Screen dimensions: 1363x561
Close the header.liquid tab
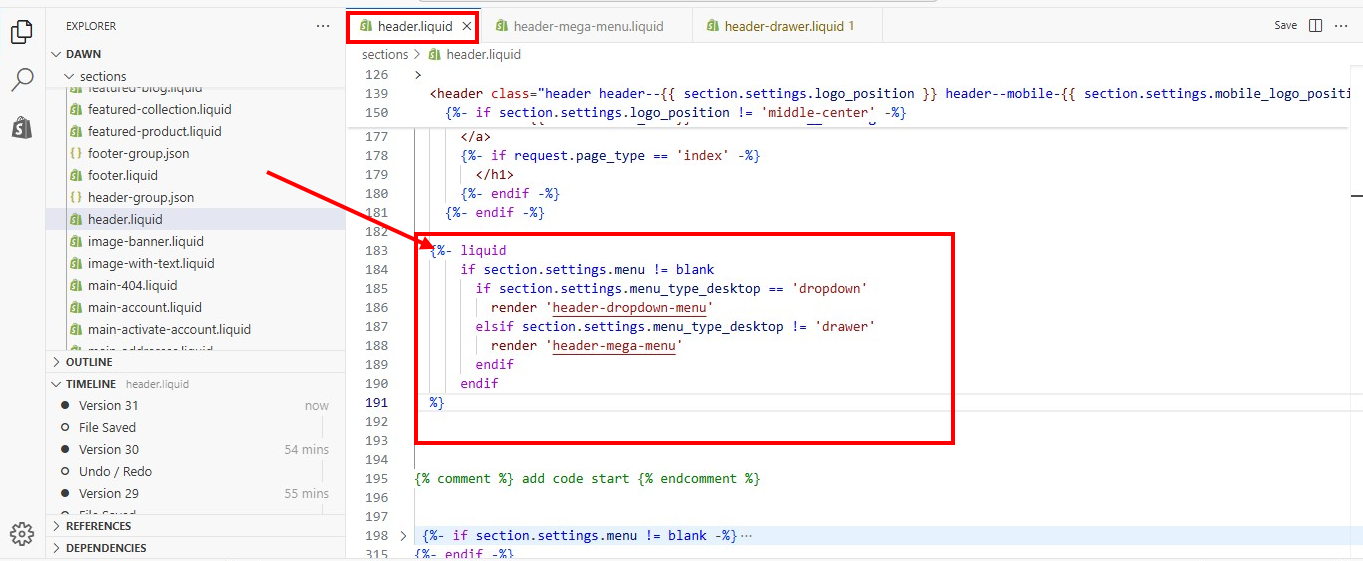(x=467, y=26)
